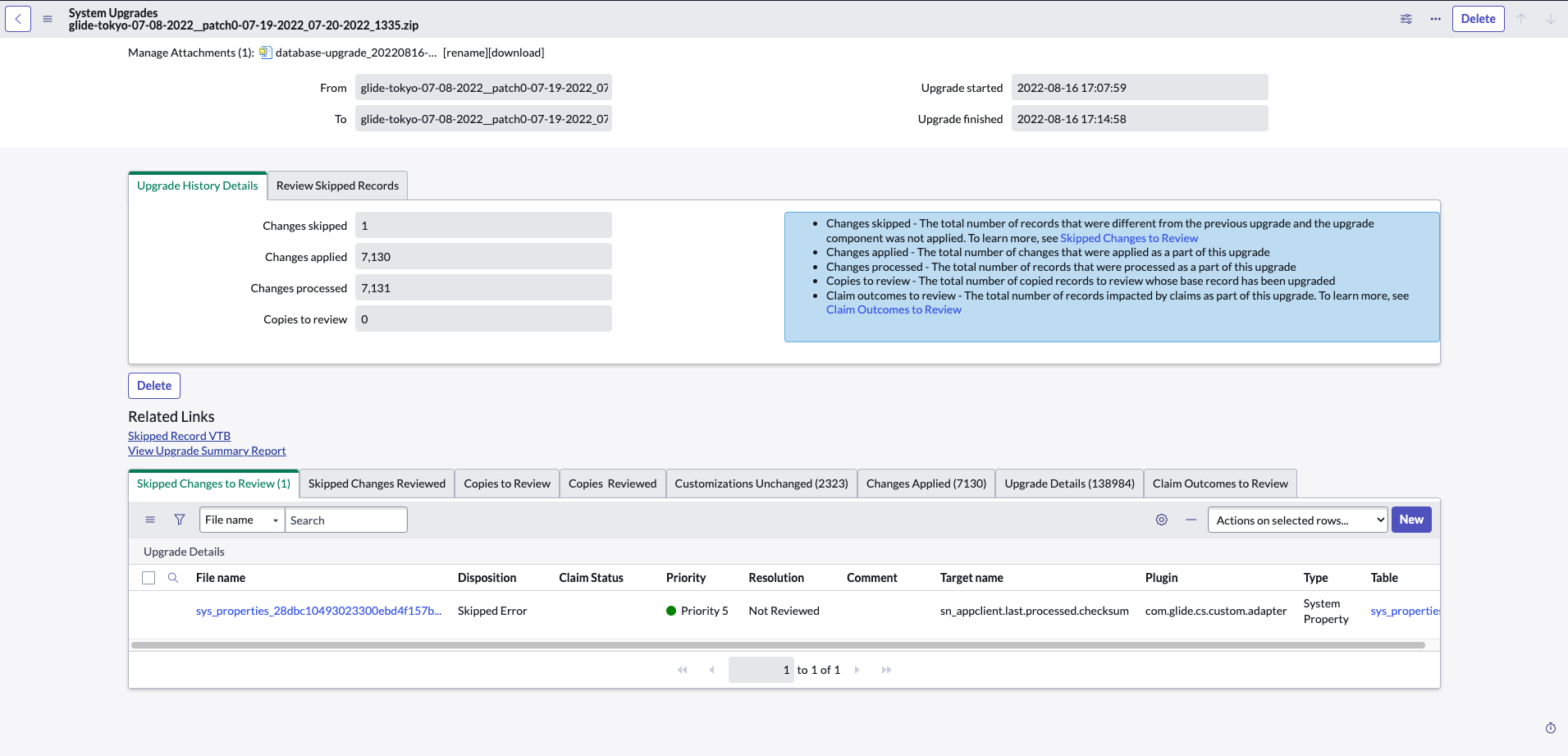The width and height of the screenshot is (1568, 756).
Task: Click the To version field
Action: click(x=483, y=119)
